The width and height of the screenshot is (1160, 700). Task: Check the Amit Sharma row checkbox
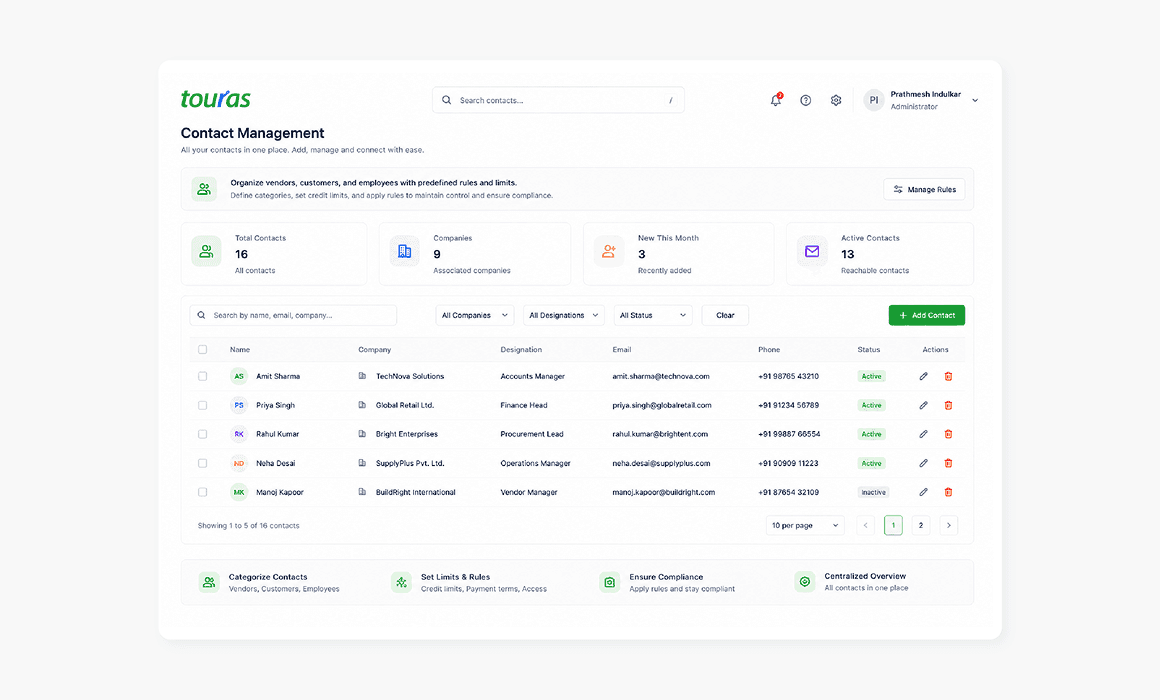[203, 376]
